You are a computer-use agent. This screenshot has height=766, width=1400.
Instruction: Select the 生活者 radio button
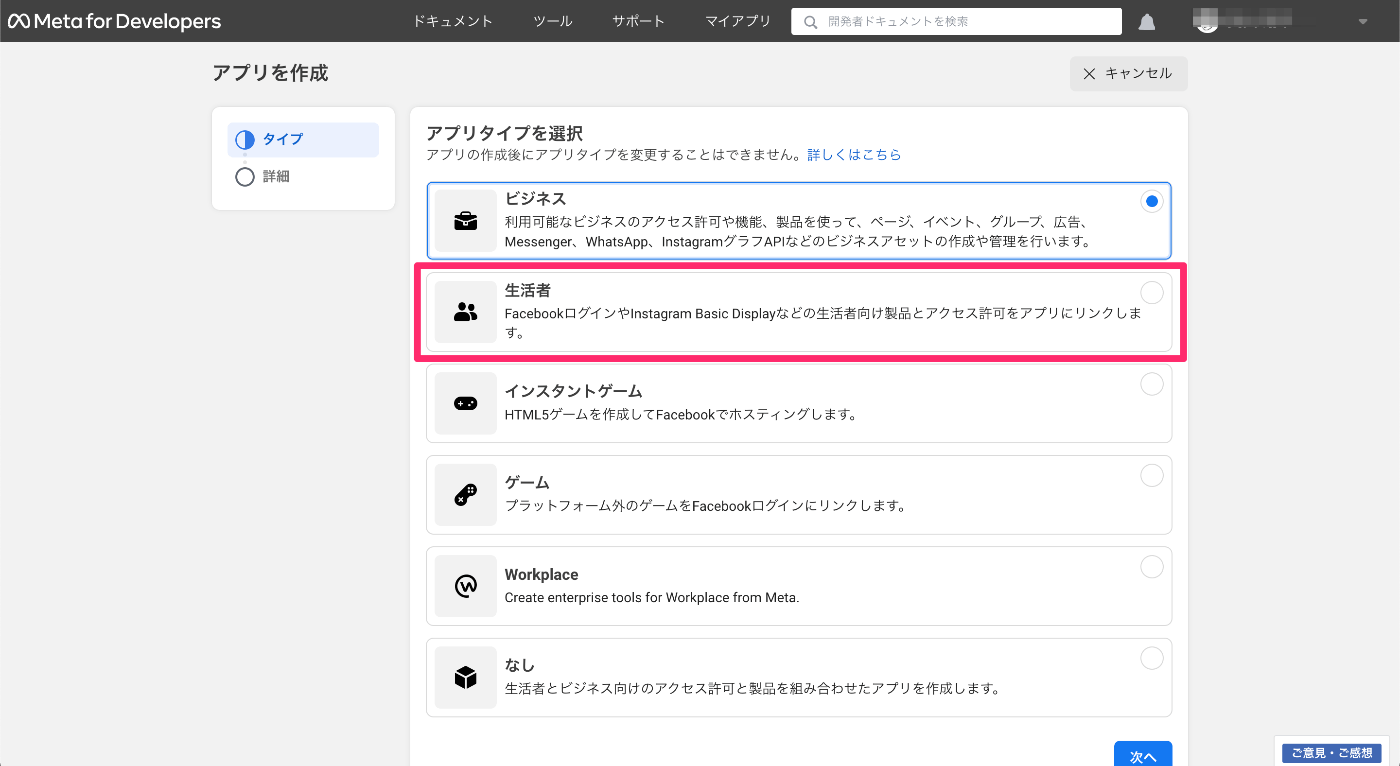1152,292
